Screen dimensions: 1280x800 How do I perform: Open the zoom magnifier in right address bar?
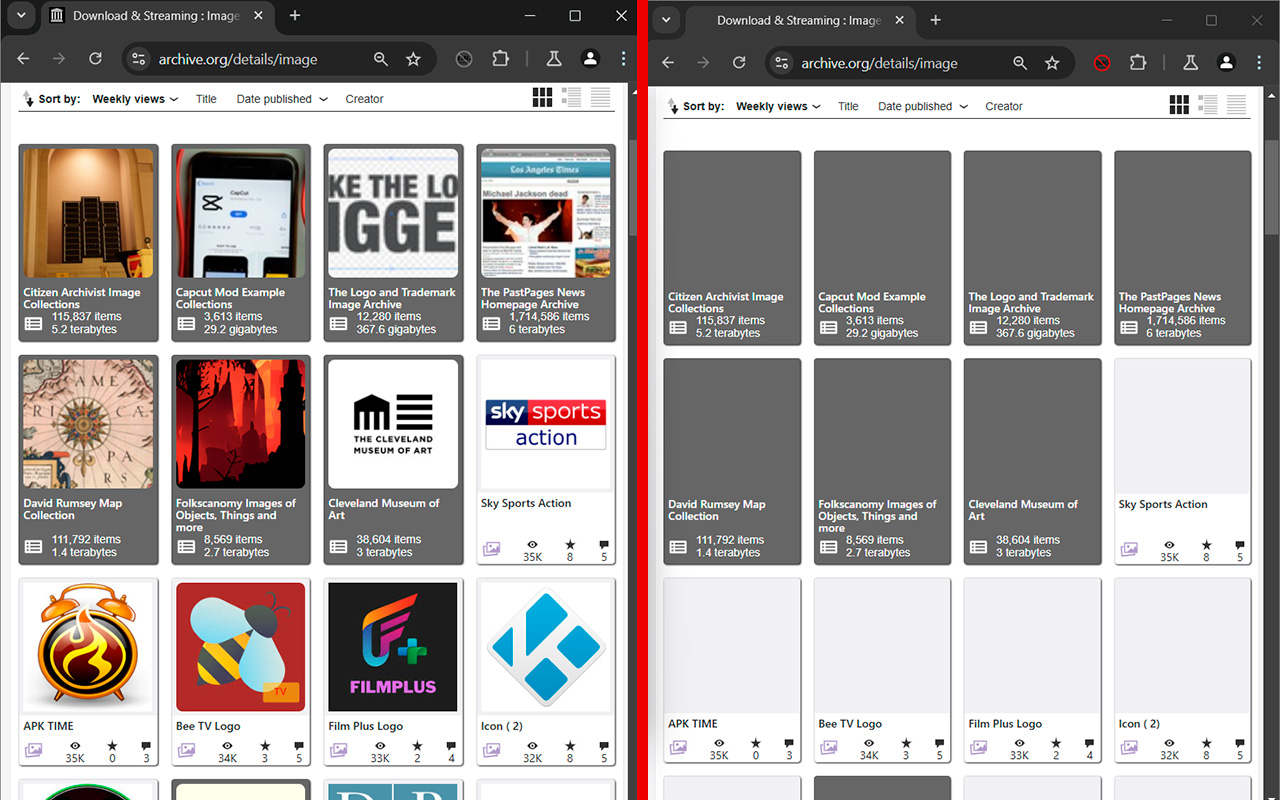point(1020,62)
